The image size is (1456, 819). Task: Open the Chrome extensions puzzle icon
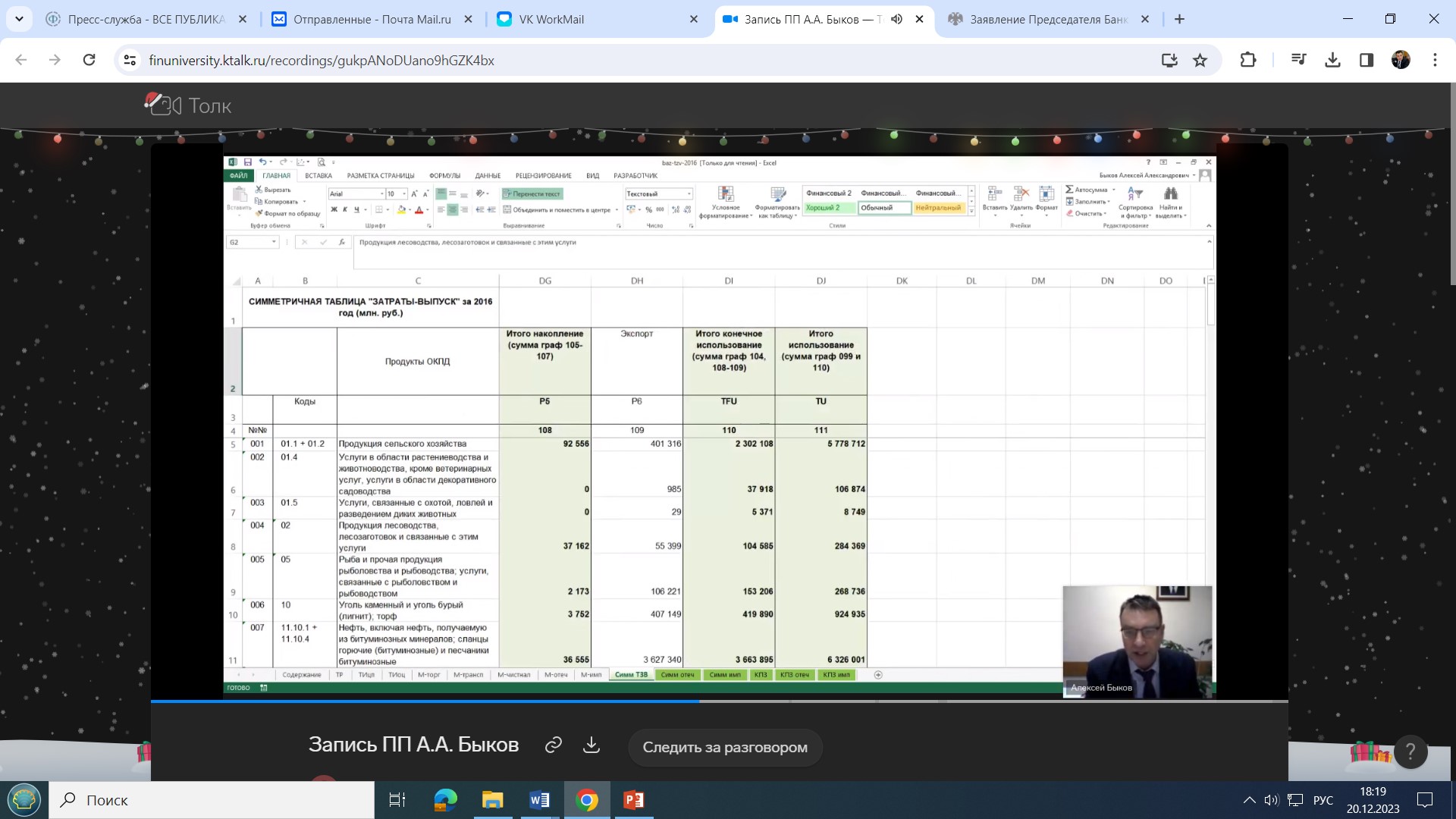click(1247, 61)
